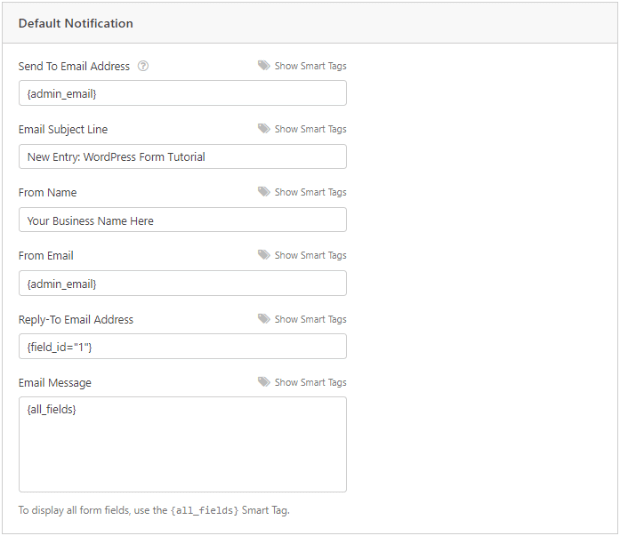The width and height of the screenshot is (620, 536).
Task: Click the Email Subject Line label
Action: coord(63,129)
